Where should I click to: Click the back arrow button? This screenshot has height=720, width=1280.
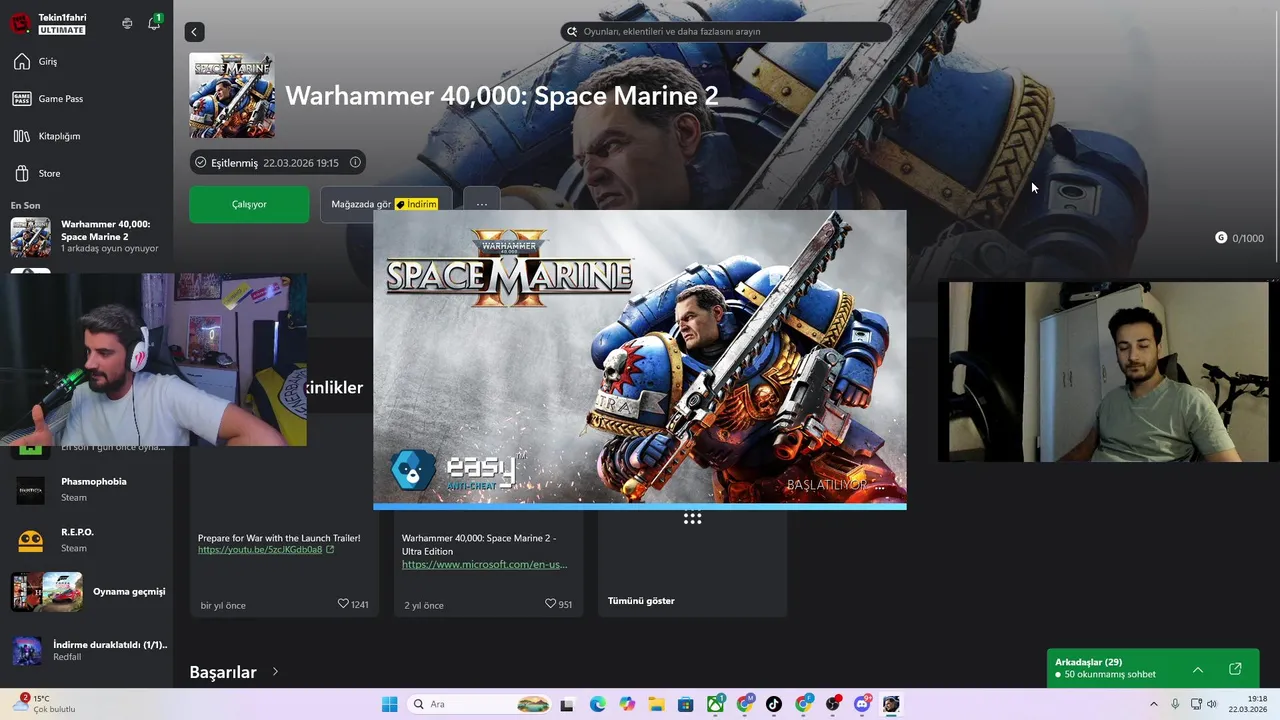click(194, 32)
